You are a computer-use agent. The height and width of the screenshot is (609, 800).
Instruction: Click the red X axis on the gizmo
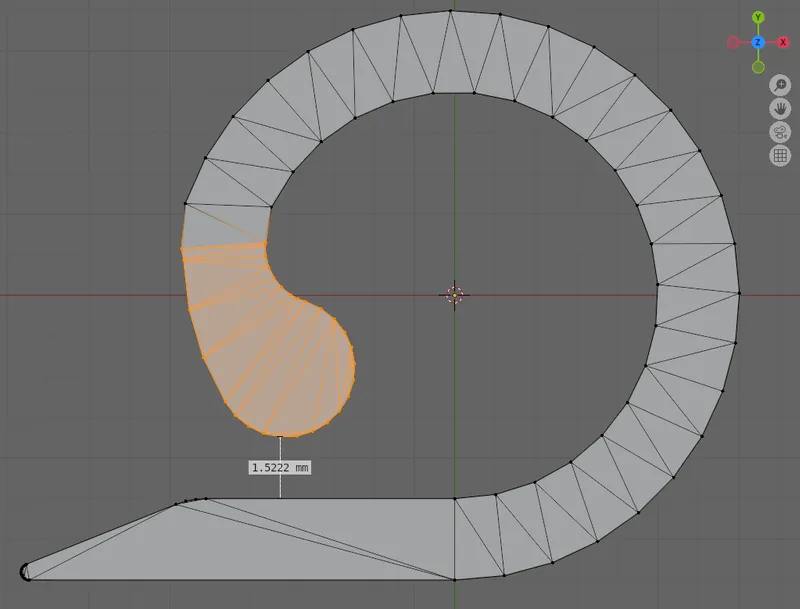pos(783,42)
